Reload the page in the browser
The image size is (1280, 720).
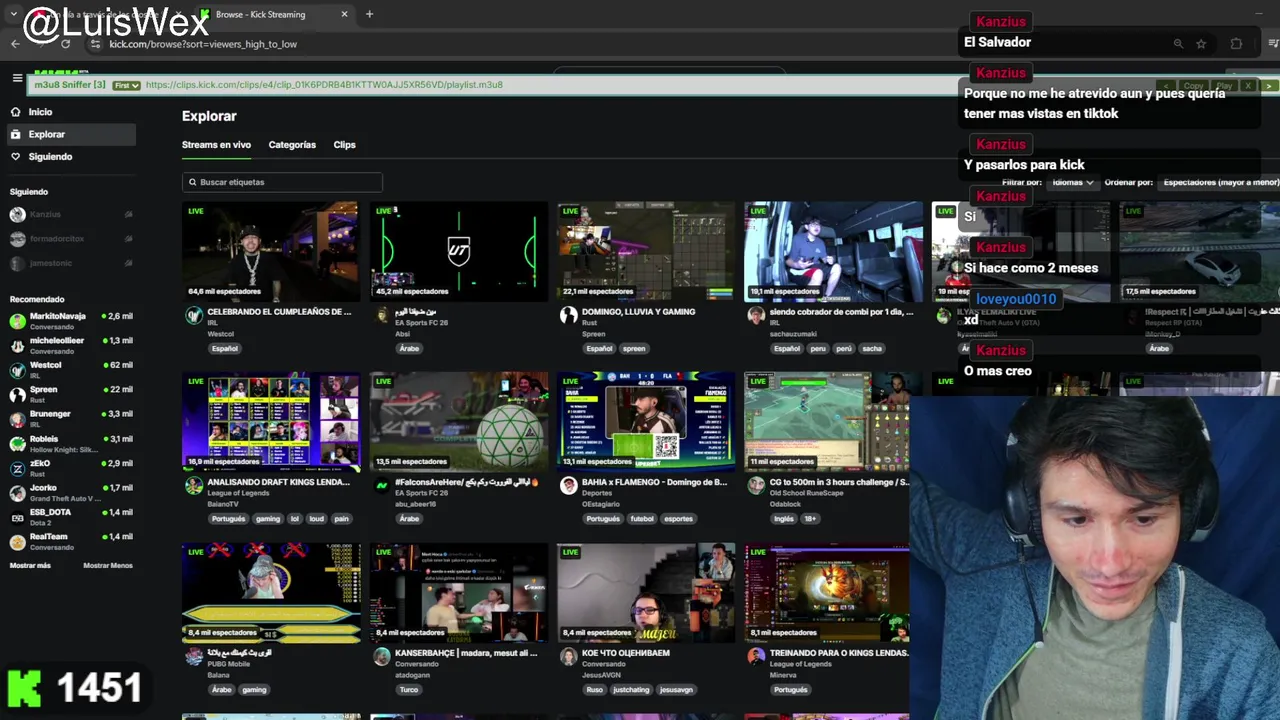point(66,44)
